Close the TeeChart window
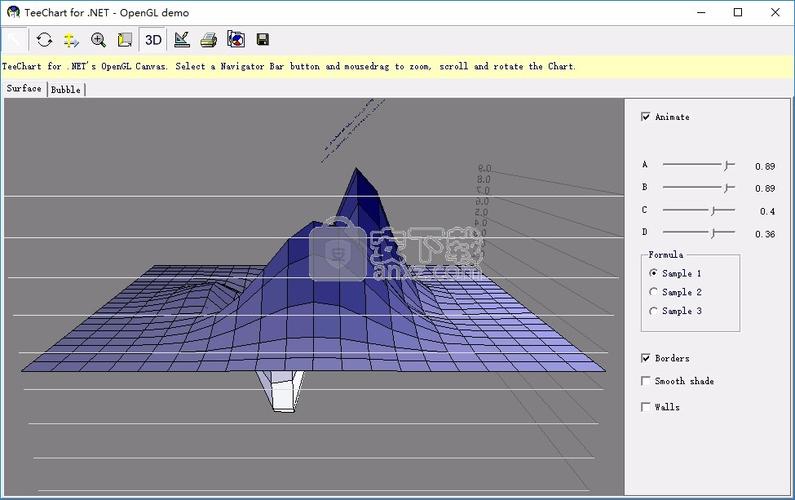Screen dimensions: 795x500 (x=775, y=13)
